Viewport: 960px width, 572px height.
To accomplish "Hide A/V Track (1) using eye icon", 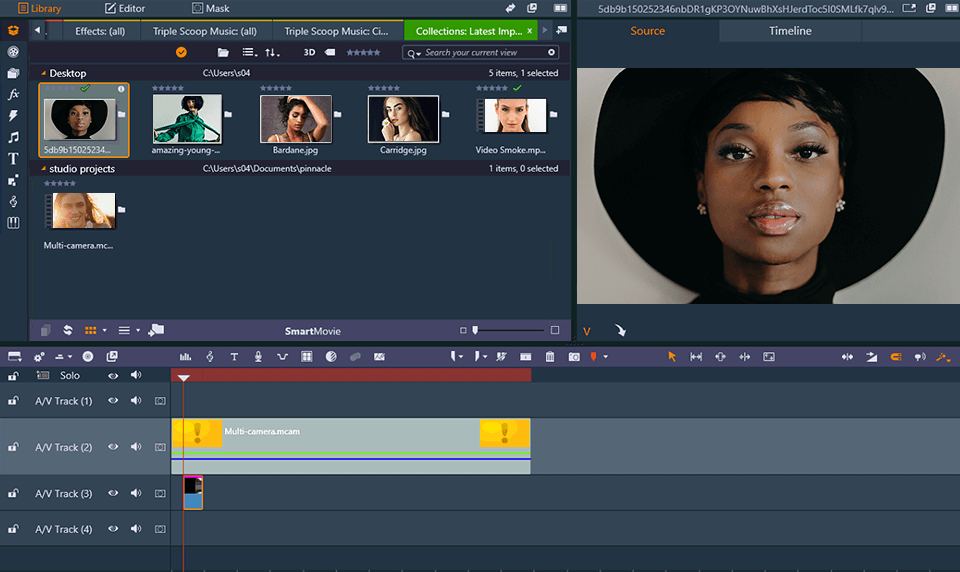I will (113, 401).
